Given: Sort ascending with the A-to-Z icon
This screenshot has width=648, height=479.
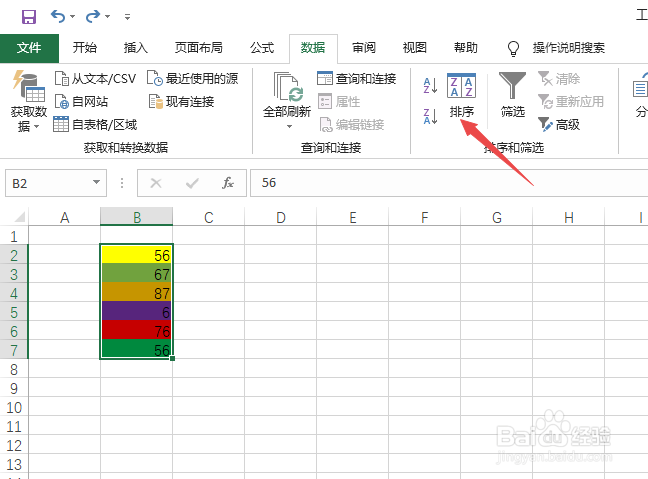Looking at the screenshot, I should [x=430, y=86].
